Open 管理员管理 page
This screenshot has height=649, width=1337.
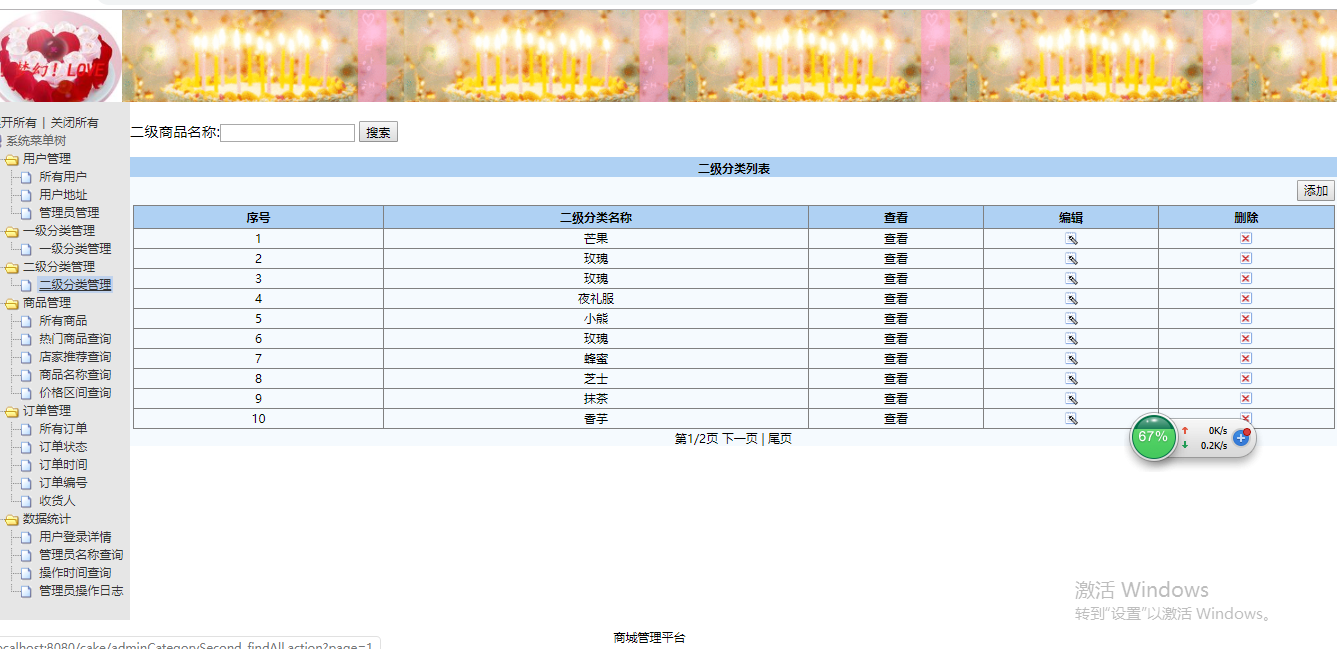pos(69,213)
